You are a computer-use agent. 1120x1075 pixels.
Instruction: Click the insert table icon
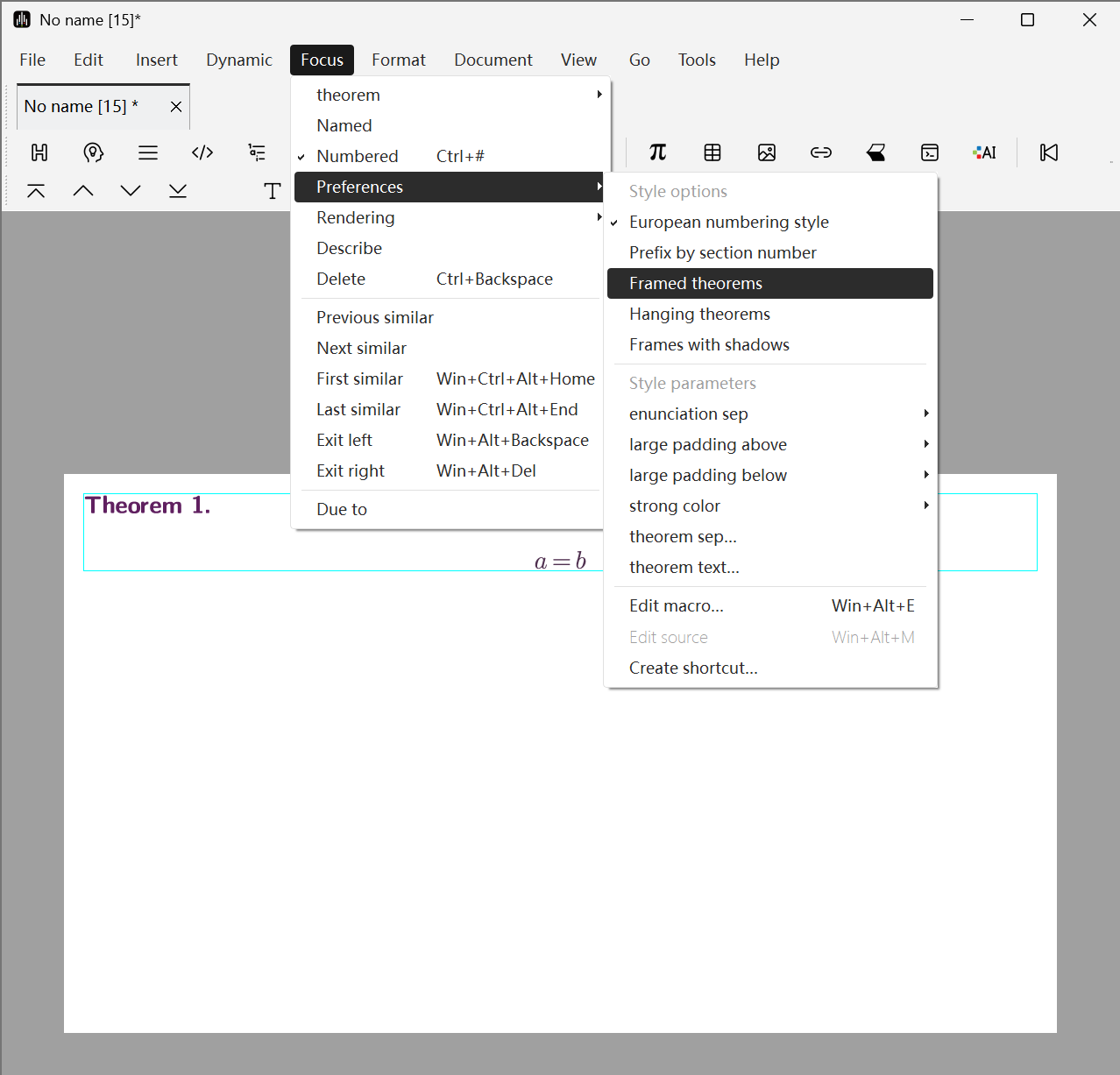click(712, 152)
